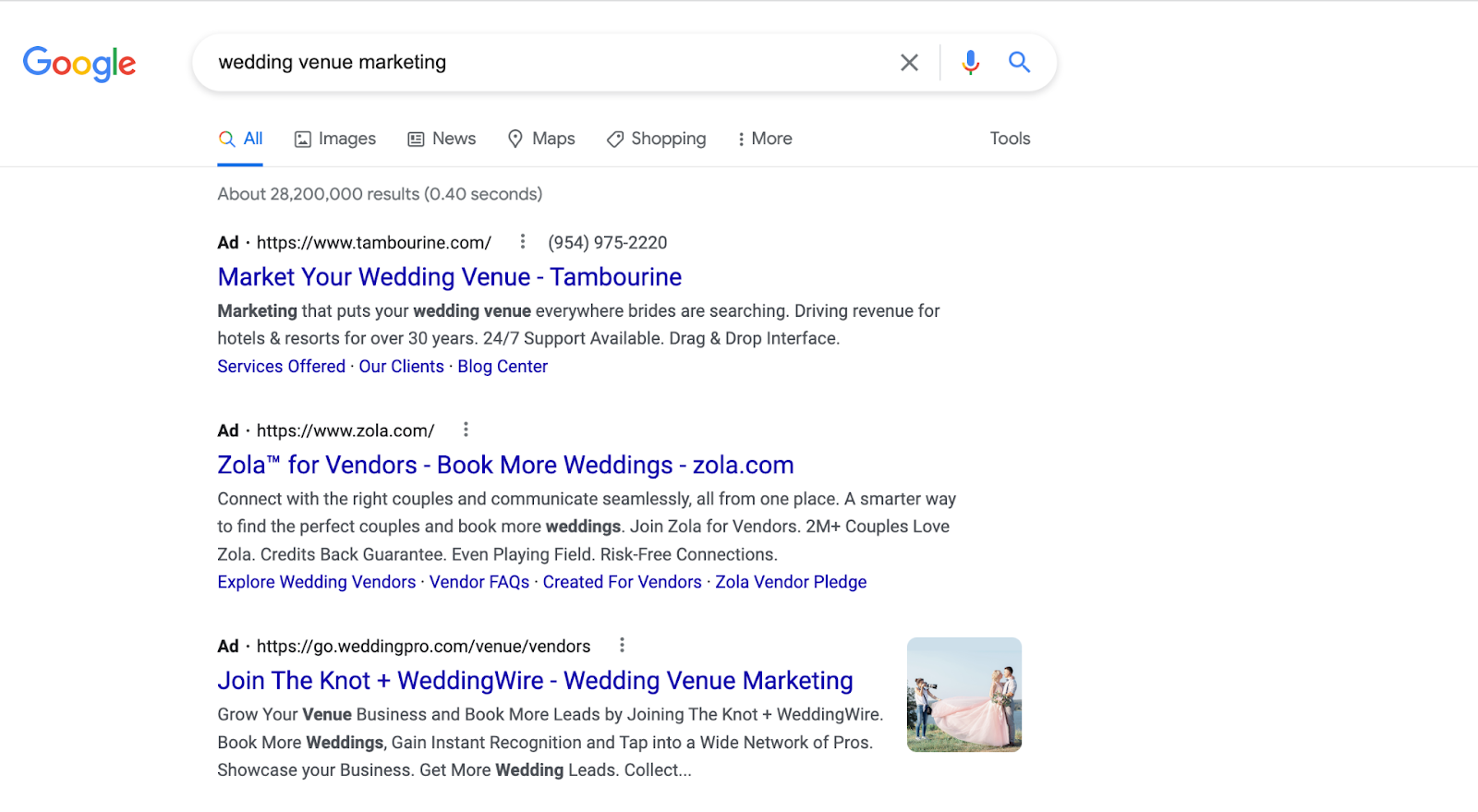Viewport: 1478px width, 812px height.
Task: Open the Blog Center sitelink
Action: point(503,367)
